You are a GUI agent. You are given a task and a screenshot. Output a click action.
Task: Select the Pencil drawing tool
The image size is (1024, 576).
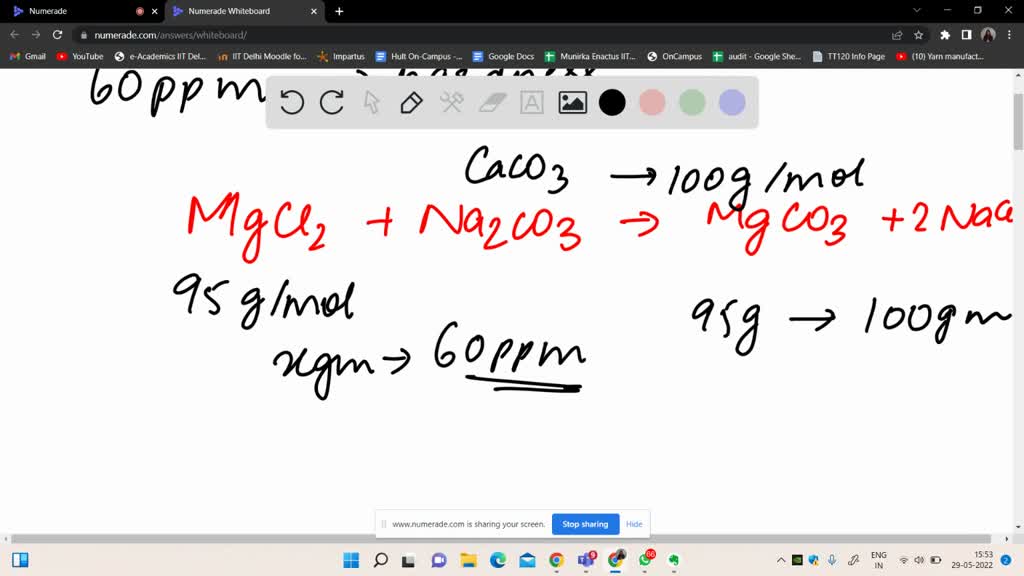pyautogui.click(x=411, y=102)
